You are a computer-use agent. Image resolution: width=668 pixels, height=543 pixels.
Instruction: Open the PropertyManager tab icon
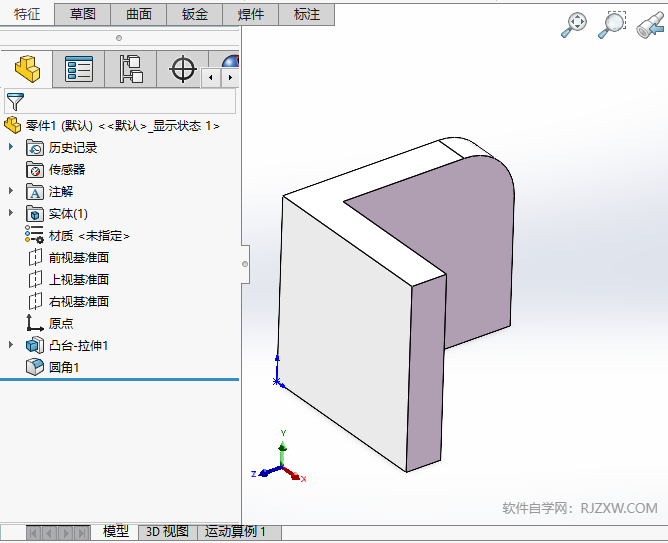coord(79,69)
